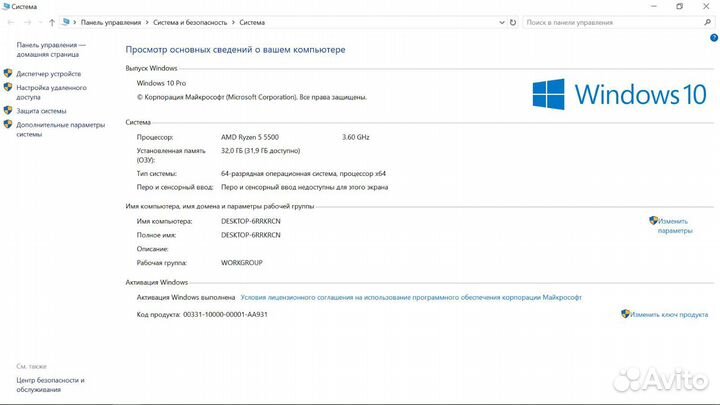Image resolution: width=720 pixels, height=405 pixels.
Task: Go back with the back arrow
Action: [11, 22]
